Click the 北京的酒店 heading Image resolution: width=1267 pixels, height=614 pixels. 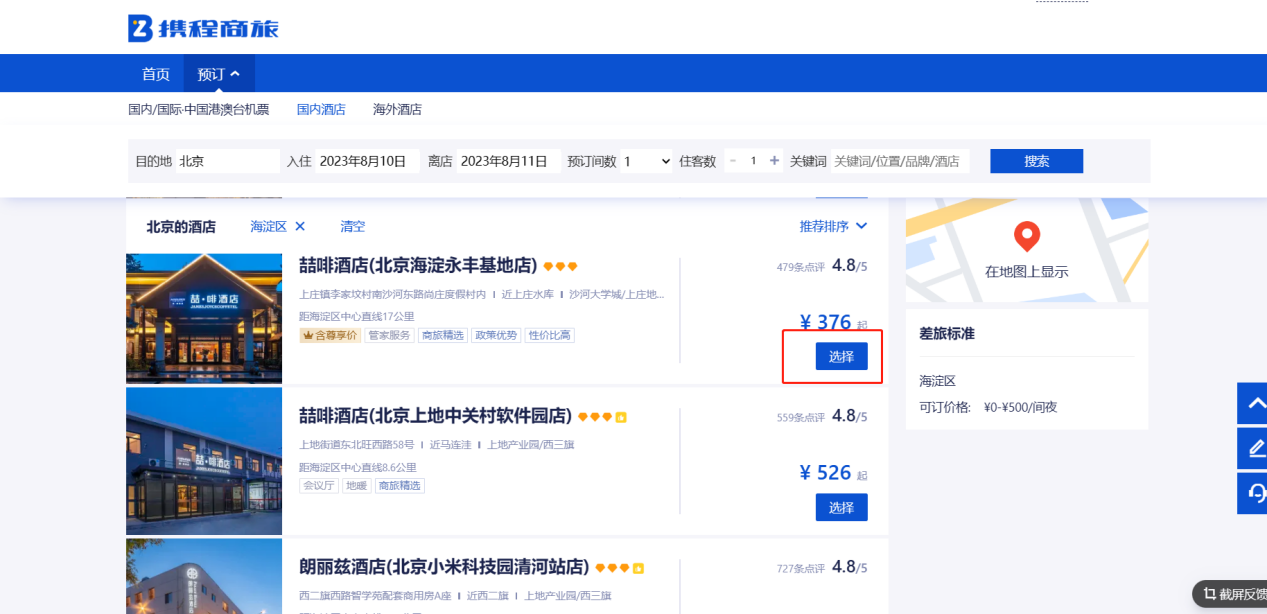coord(181,227)
